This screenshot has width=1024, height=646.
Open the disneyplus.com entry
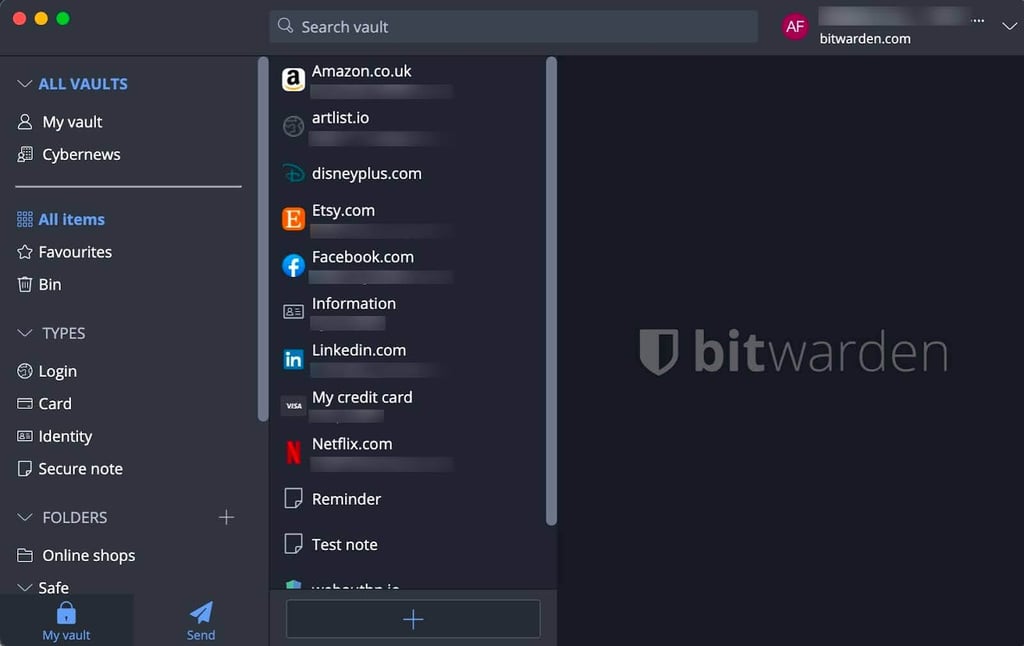(408, 173)
